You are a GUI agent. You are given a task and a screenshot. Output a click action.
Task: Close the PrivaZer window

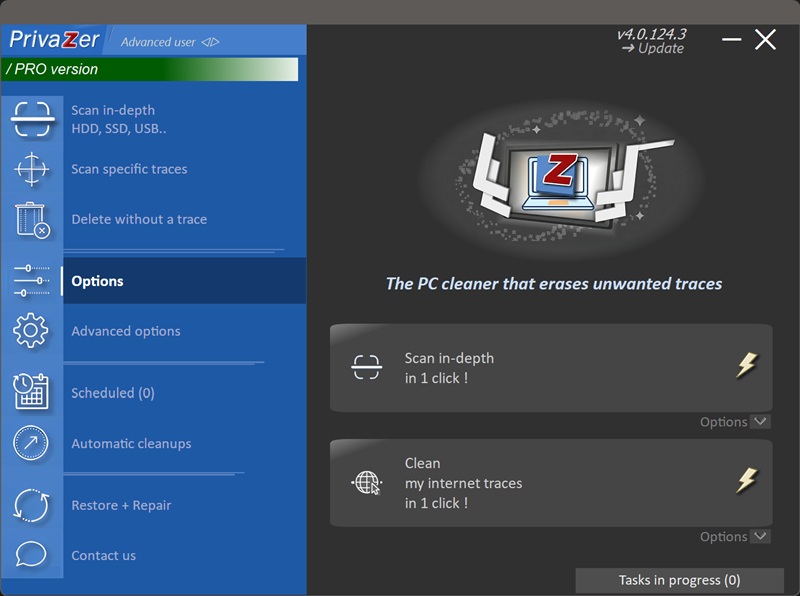(765, 39)
